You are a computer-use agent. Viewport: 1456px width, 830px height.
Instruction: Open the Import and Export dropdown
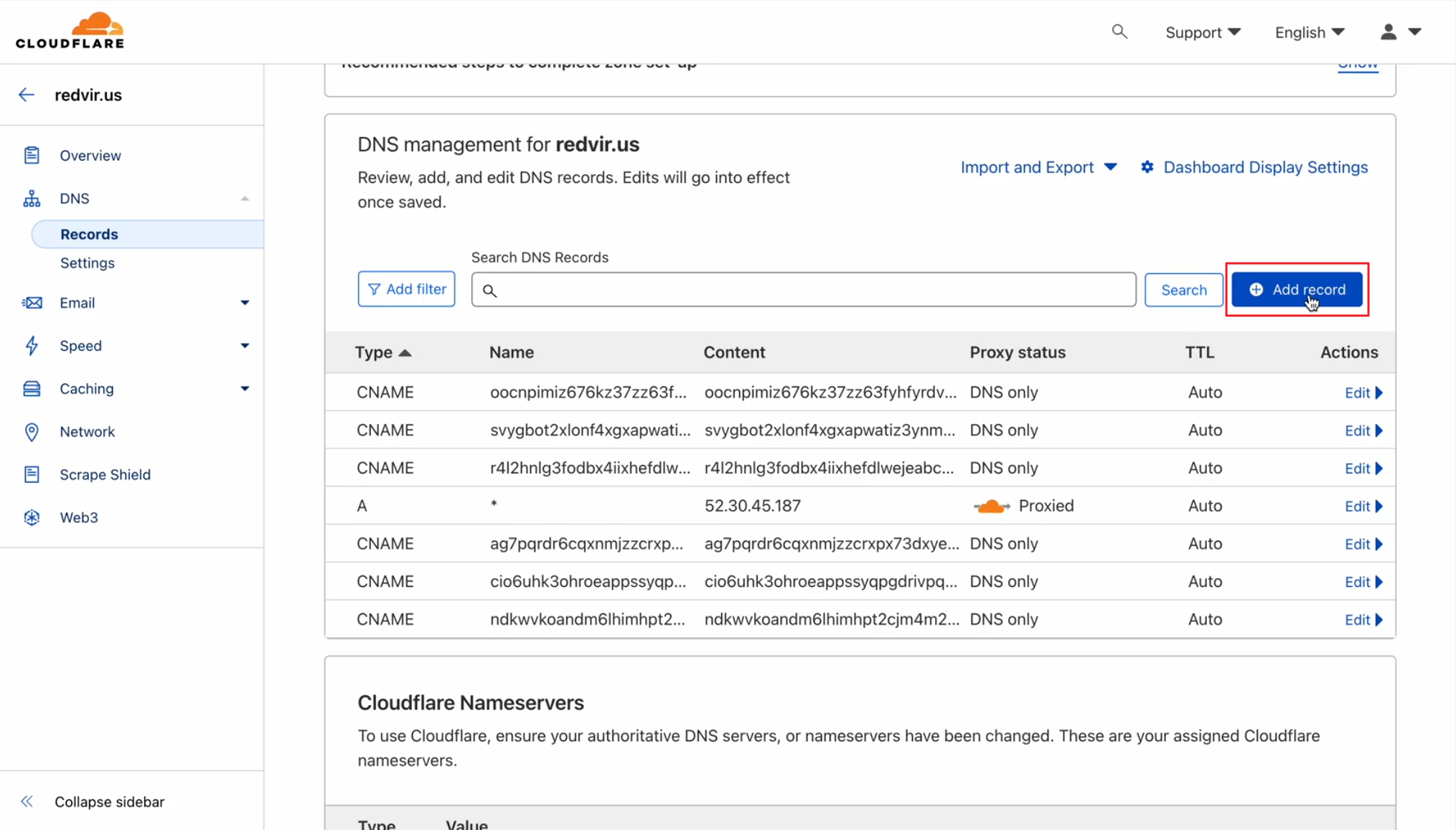[x=1038, y=167]
